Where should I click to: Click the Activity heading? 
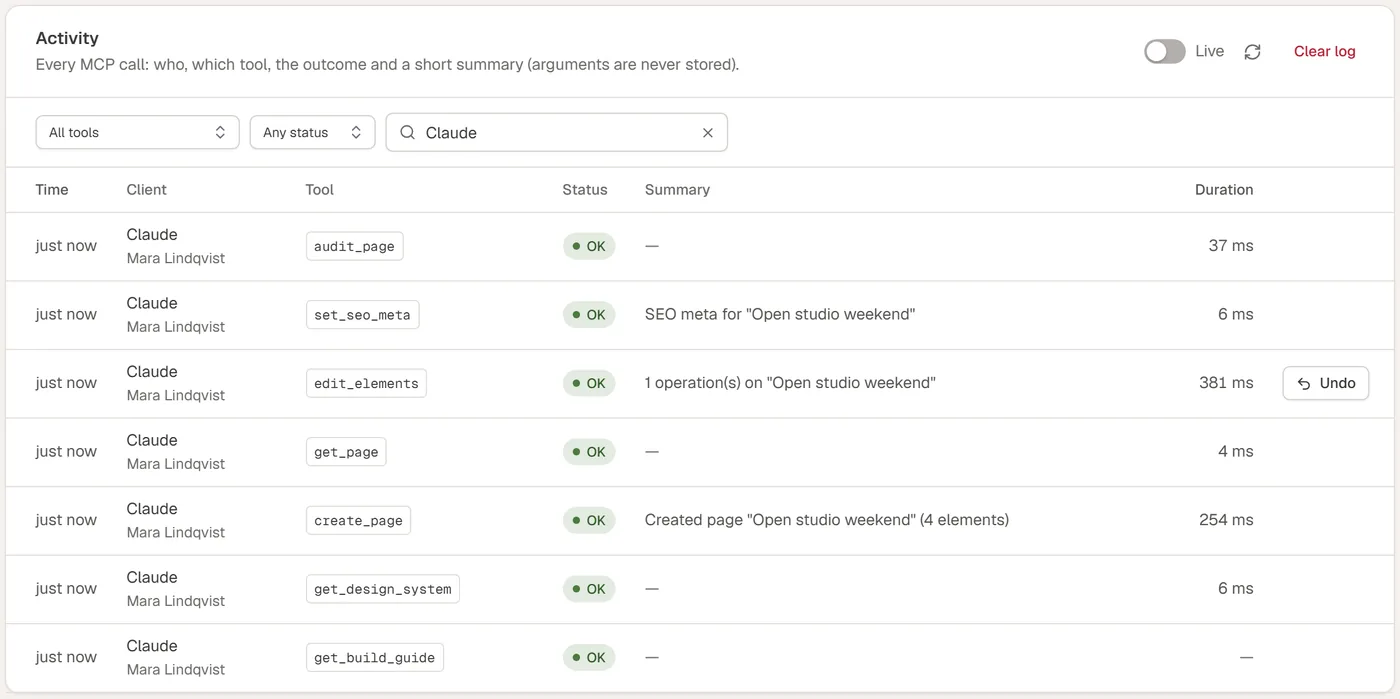coord(67,38)
